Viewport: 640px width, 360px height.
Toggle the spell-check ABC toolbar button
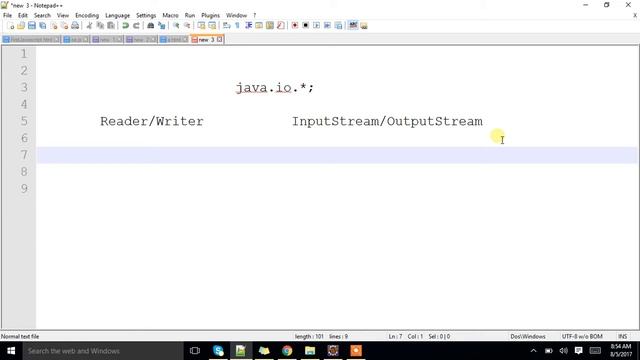pos(353,25)
